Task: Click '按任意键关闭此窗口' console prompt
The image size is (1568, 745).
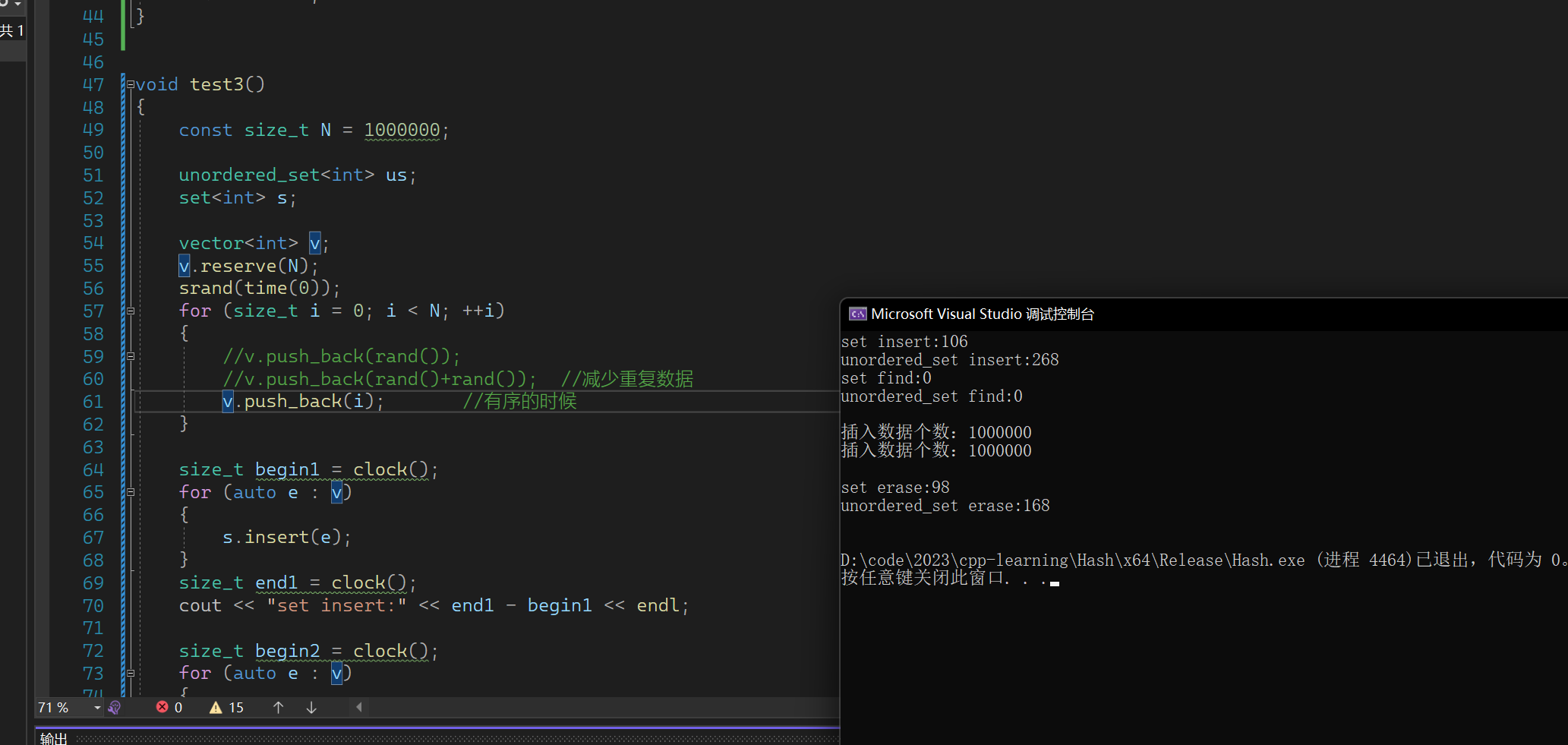Action: [x=922, y=578]
